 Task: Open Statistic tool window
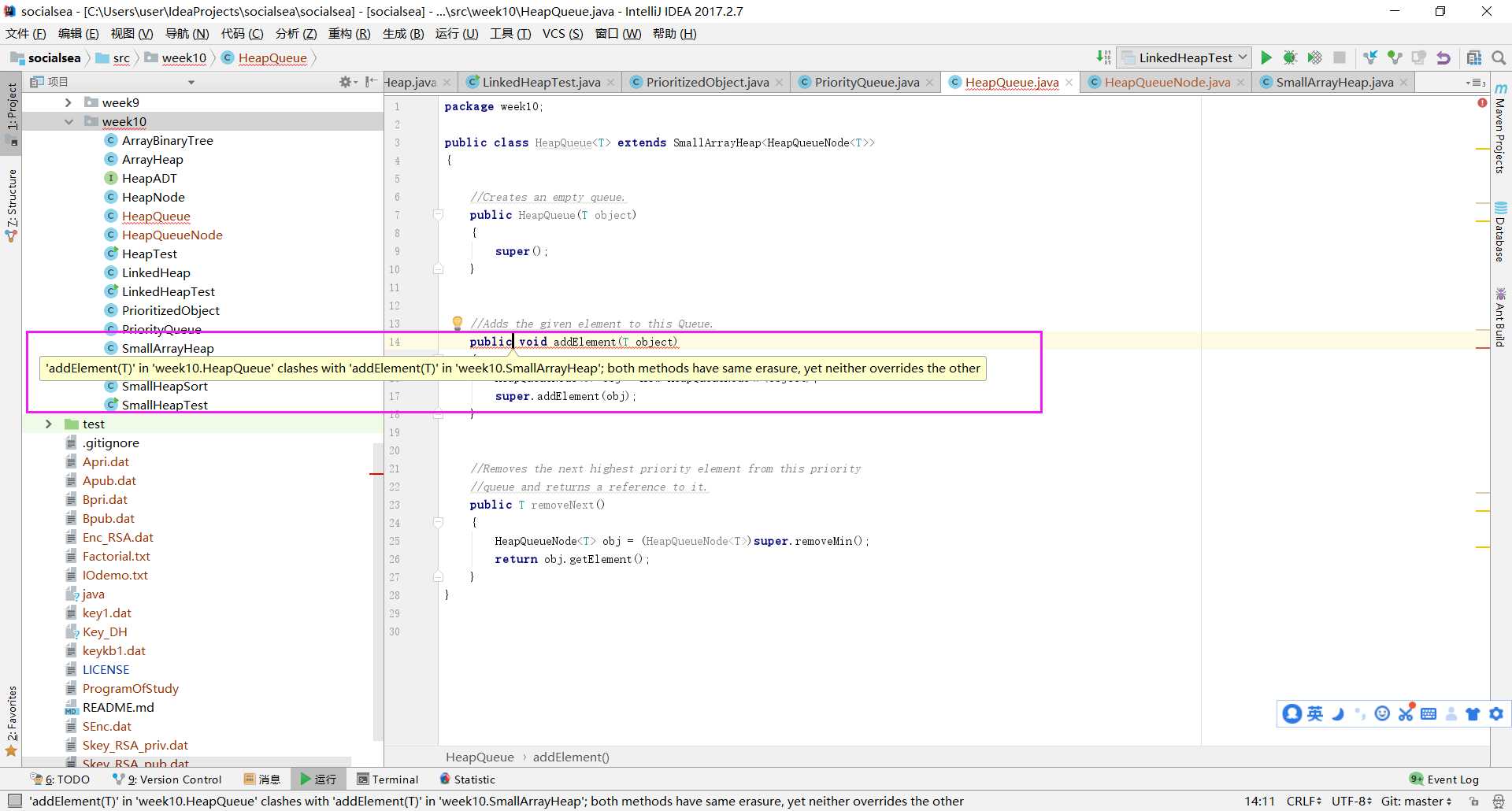tap(467, 780)
